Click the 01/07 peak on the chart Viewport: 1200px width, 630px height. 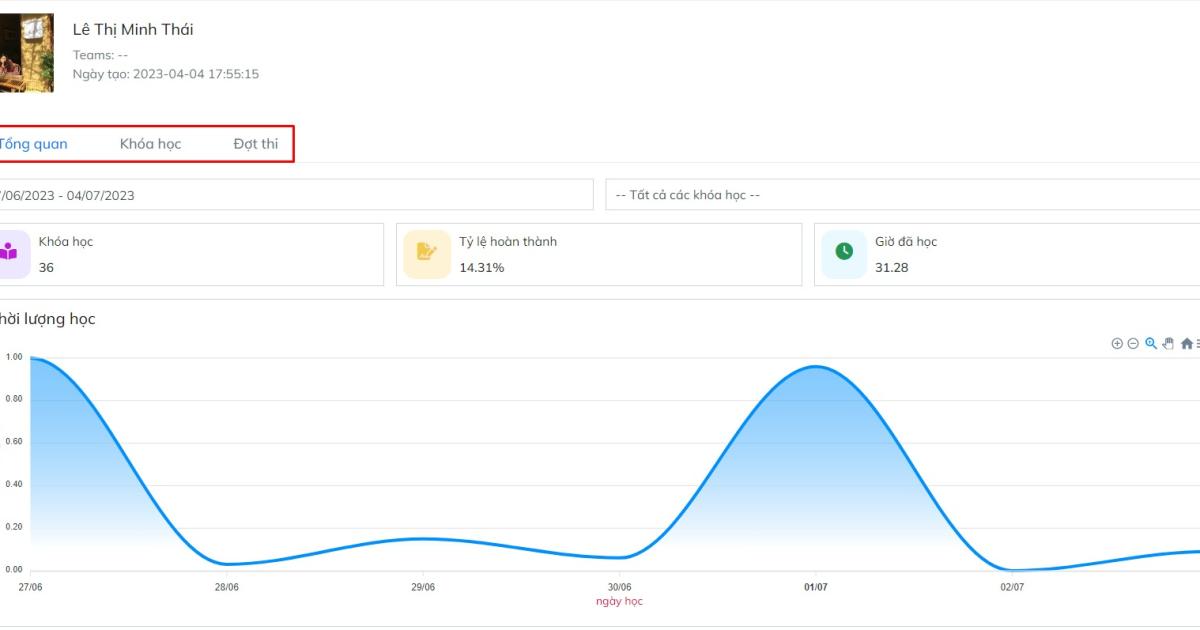coord(816,367)
